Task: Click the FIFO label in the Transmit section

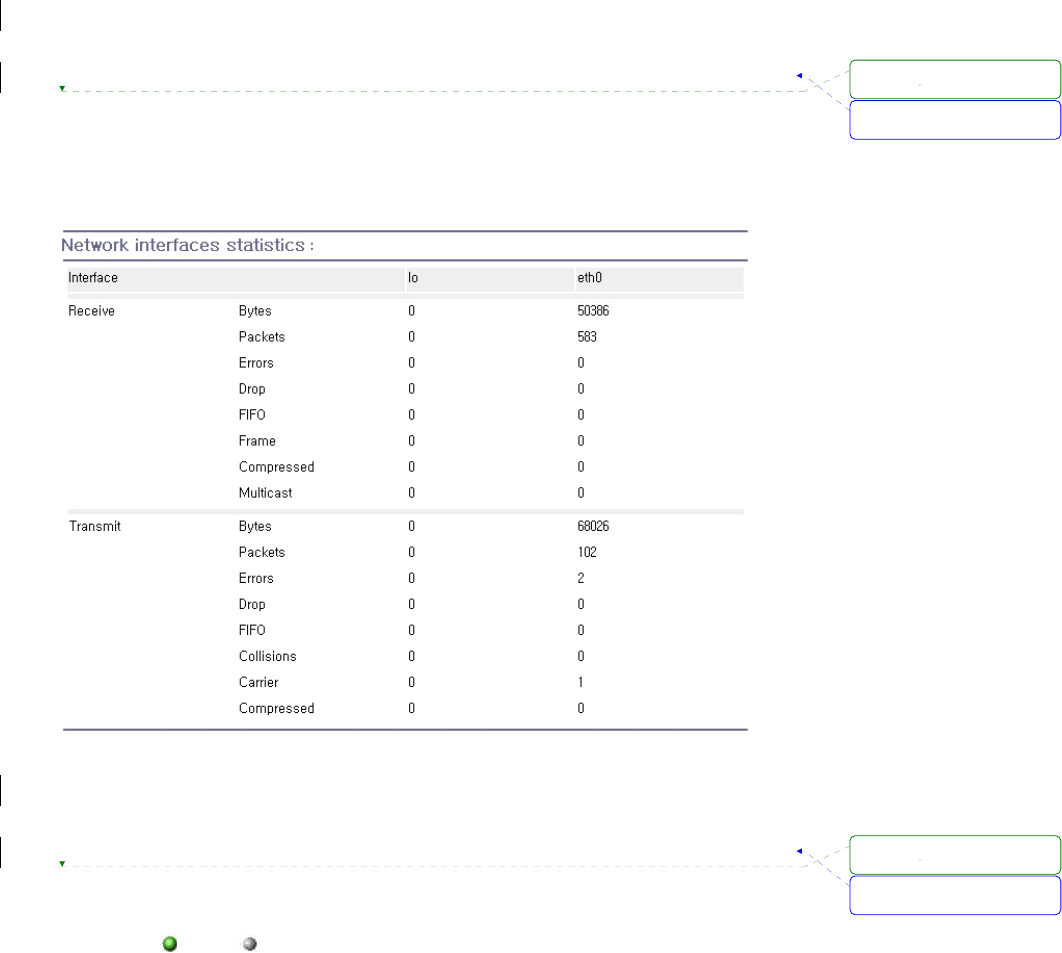Action: pos(252,630)
